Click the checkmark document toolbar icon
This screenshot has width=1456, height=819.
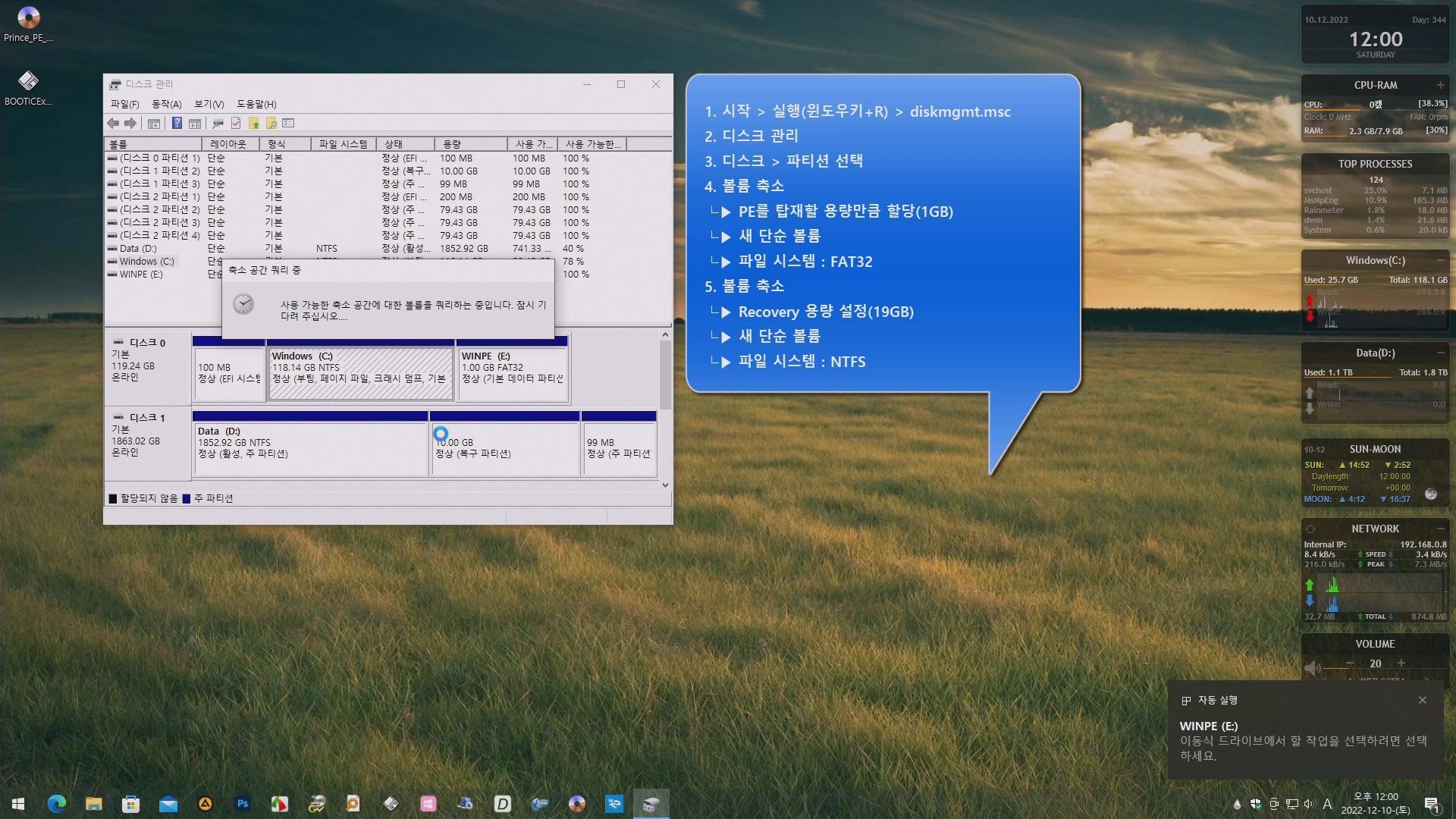(236, 123)
